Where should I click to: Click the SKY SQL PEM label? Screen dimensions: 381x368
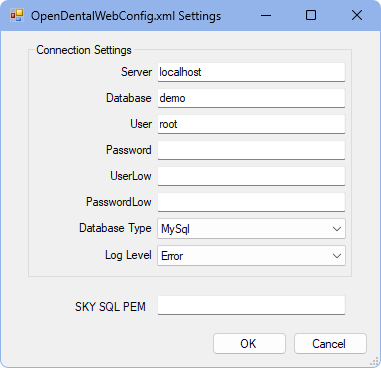[x=110, y=307]
